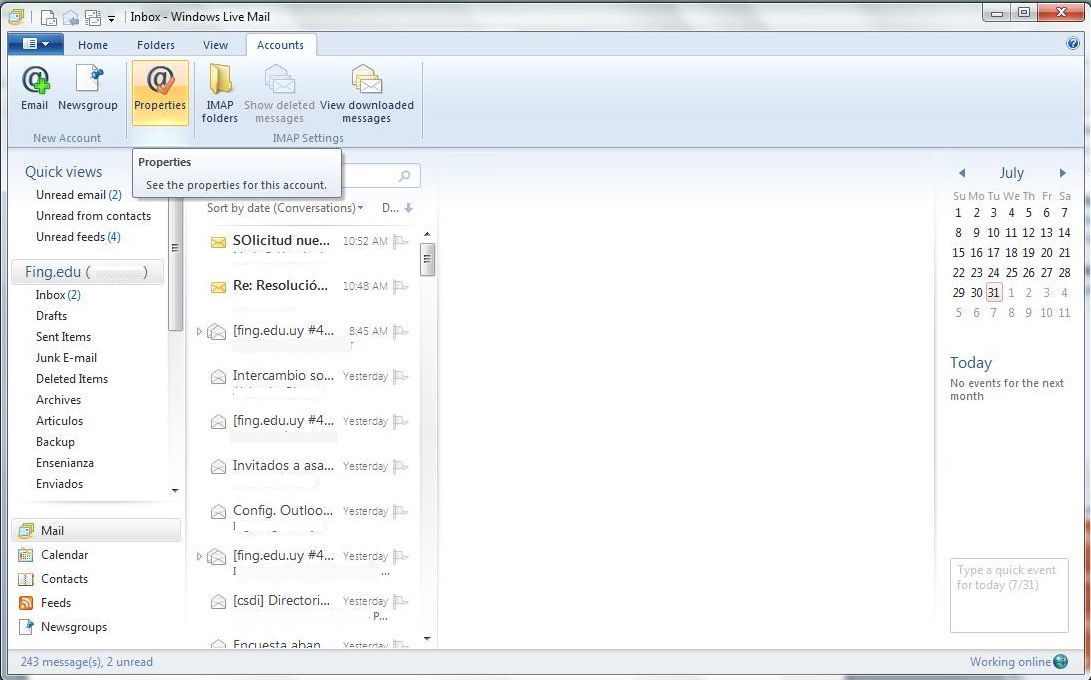Screen dimensions: 1091x680
Task: Click the quick event input box
Action: [1008, 595]
